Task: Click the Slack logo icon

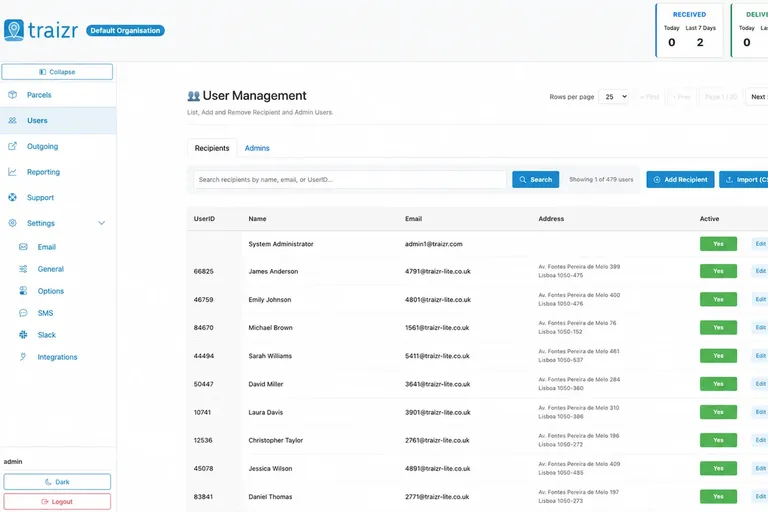Action: [x=23, y=335]
